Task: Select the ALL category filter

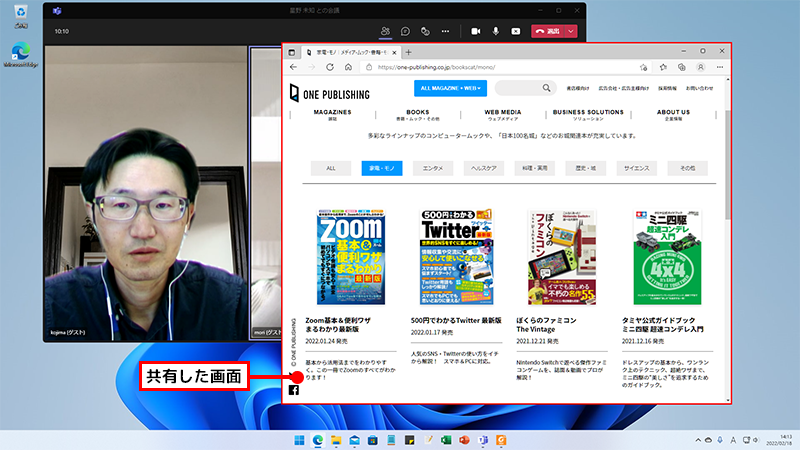Action: [331, 168]
